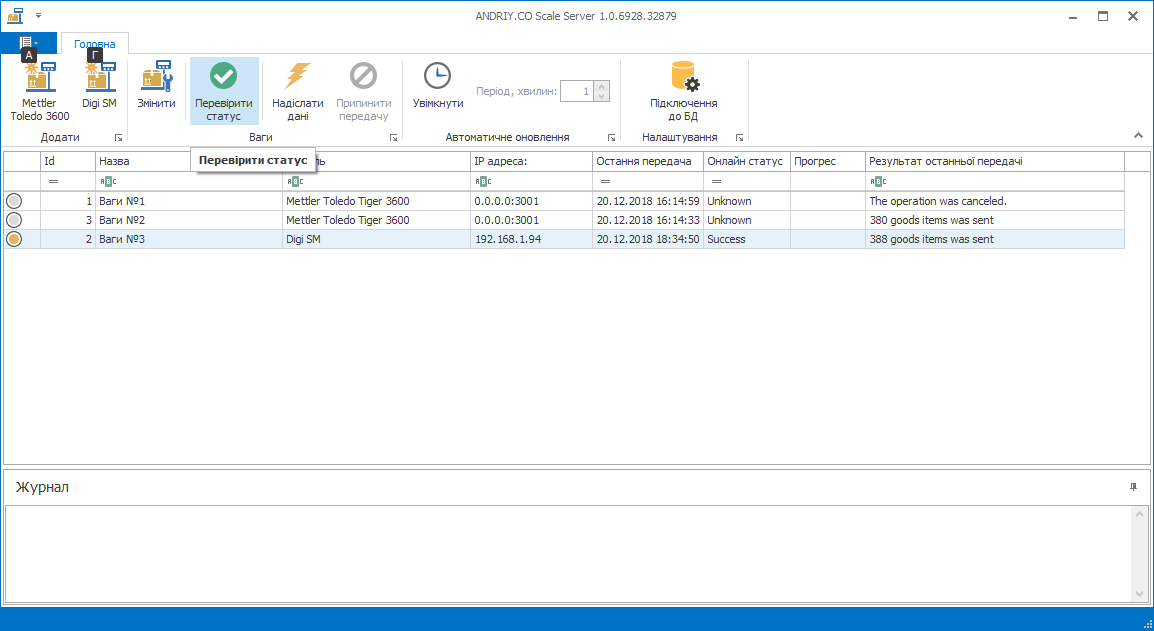
Task: Open the quick access toolbar dropdown arrow
Action: [38, 15]
